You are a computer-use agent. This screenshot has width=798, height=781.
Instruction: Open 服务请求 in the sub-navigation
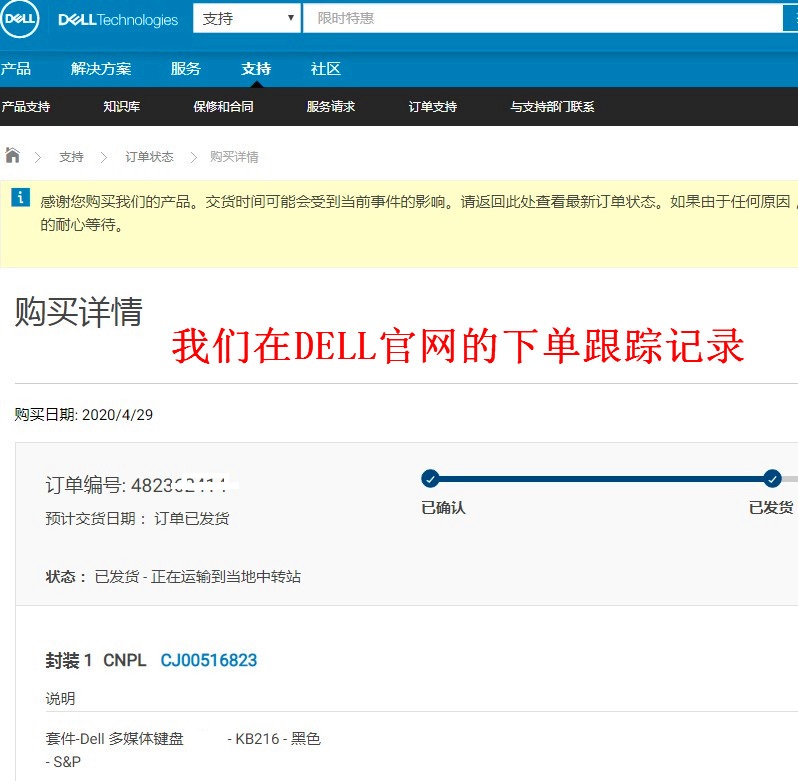pos(331,106)
